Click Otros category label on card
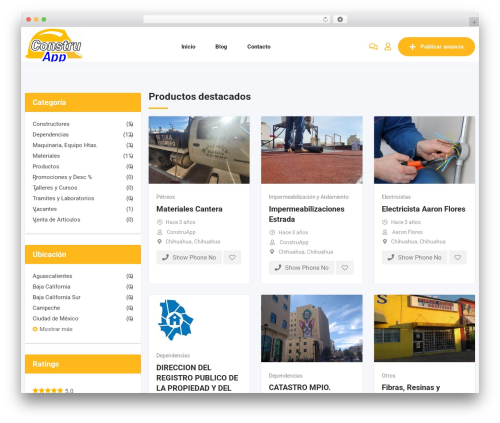The image size is (500, 423). point(388,376)
